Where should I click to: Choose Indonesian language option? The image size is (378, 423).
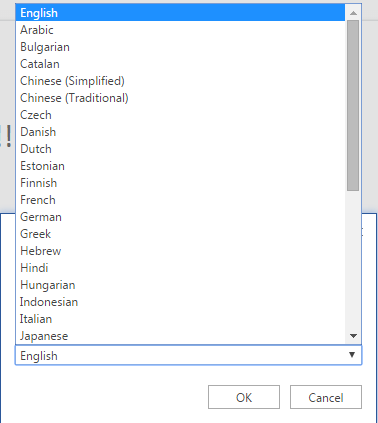point(180,302)
